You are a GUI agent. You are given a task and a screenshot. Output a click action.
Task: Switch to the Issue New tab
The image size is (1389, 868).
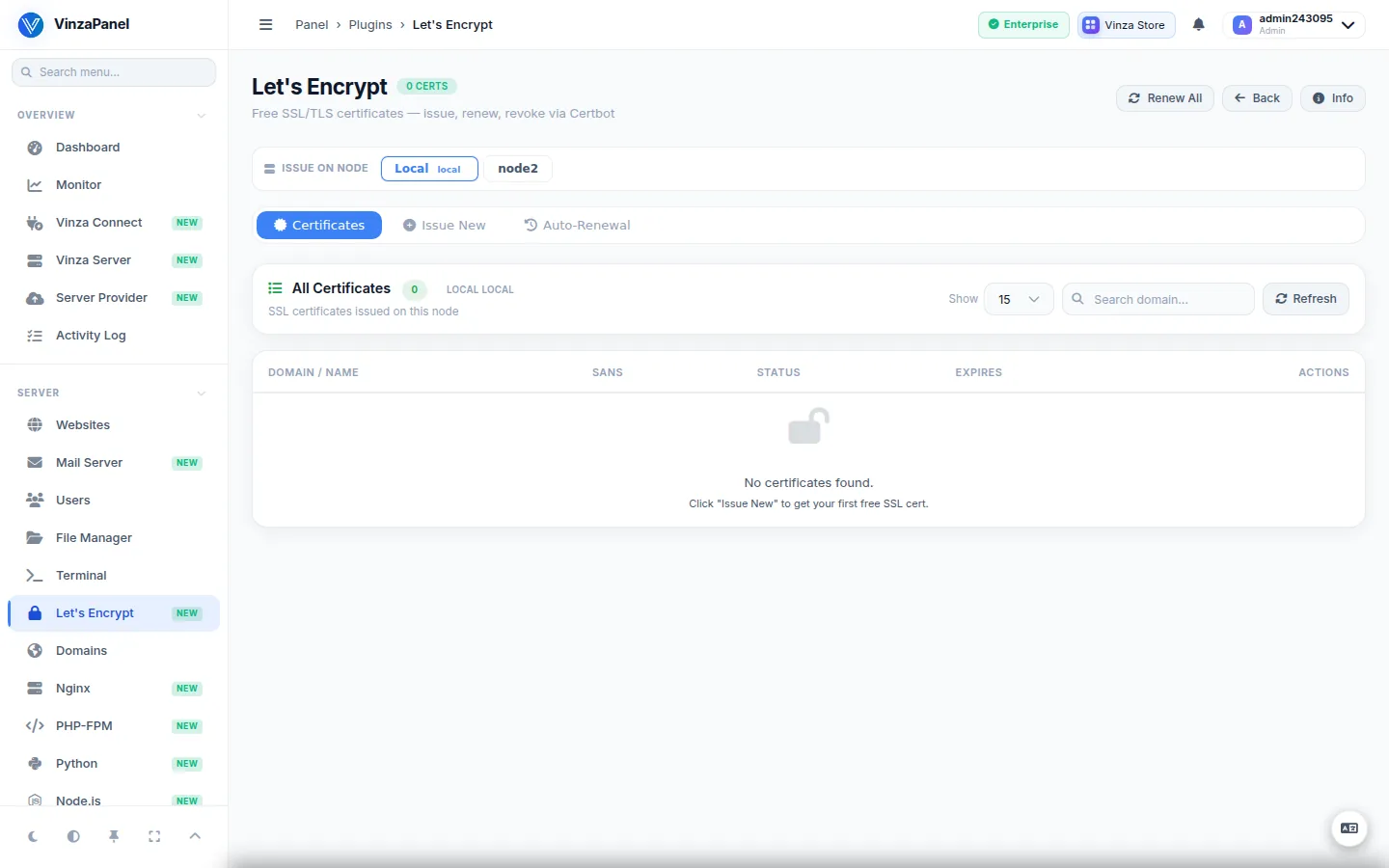pyautogui.click(x=444, y=226)
